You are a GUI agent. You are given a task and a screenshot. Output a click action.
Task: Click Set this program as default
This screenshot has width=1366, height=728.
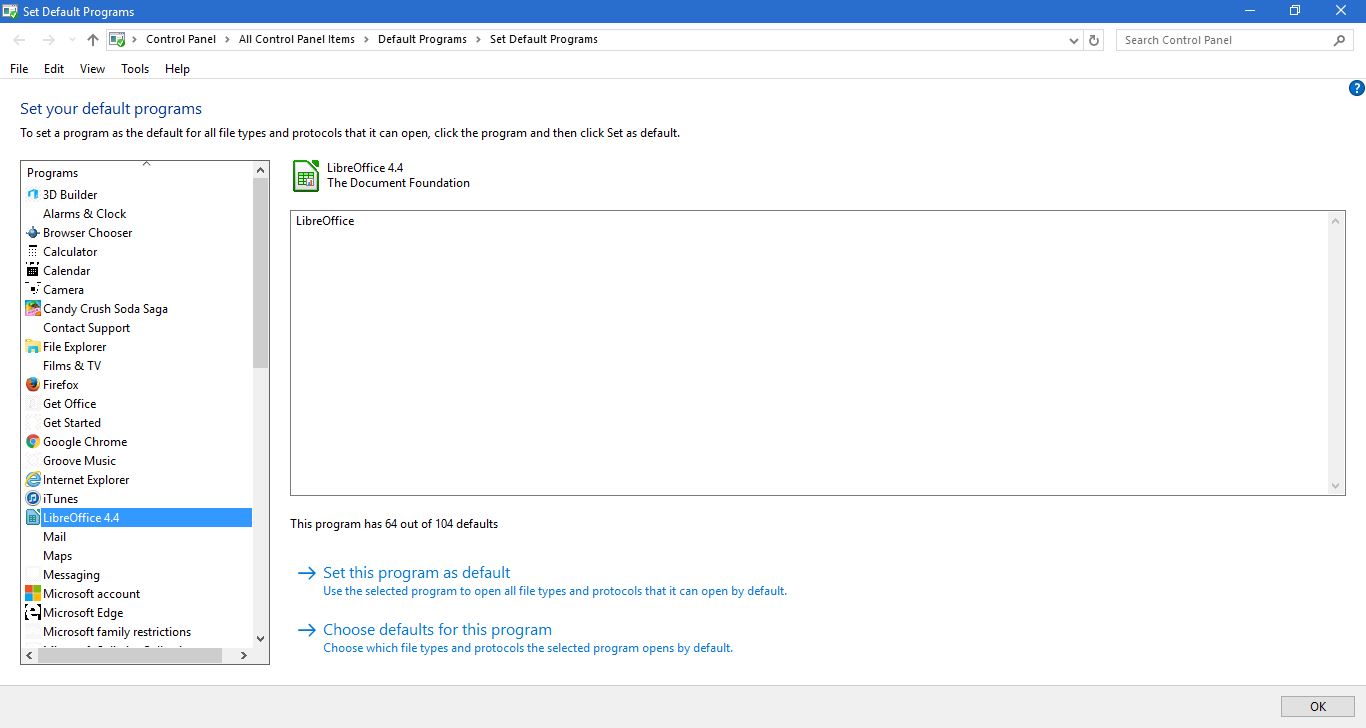click(416, 572)
